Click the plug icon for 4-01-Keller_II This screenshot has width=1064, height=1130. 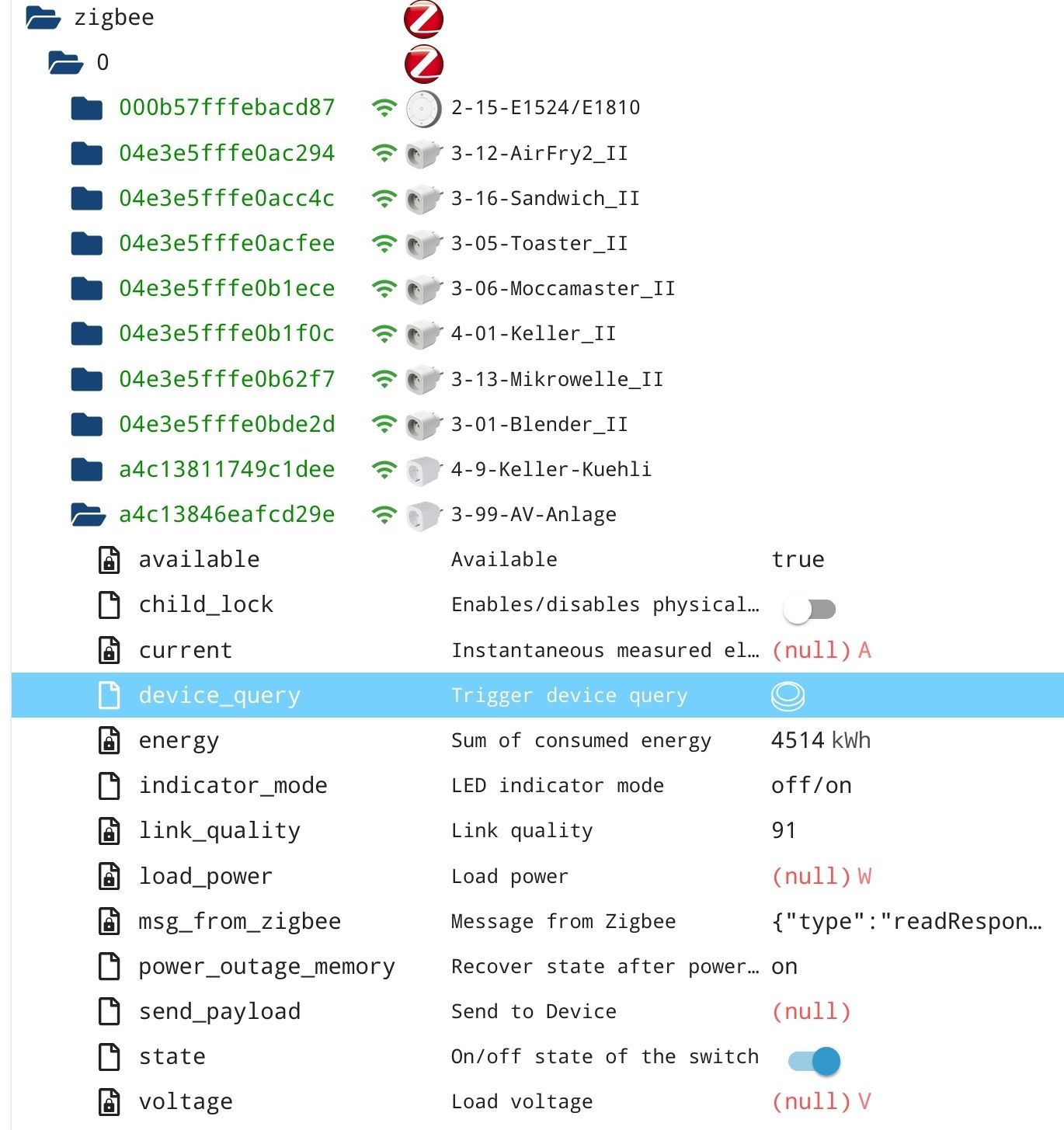pyautogui.click(x=424, y=334)
